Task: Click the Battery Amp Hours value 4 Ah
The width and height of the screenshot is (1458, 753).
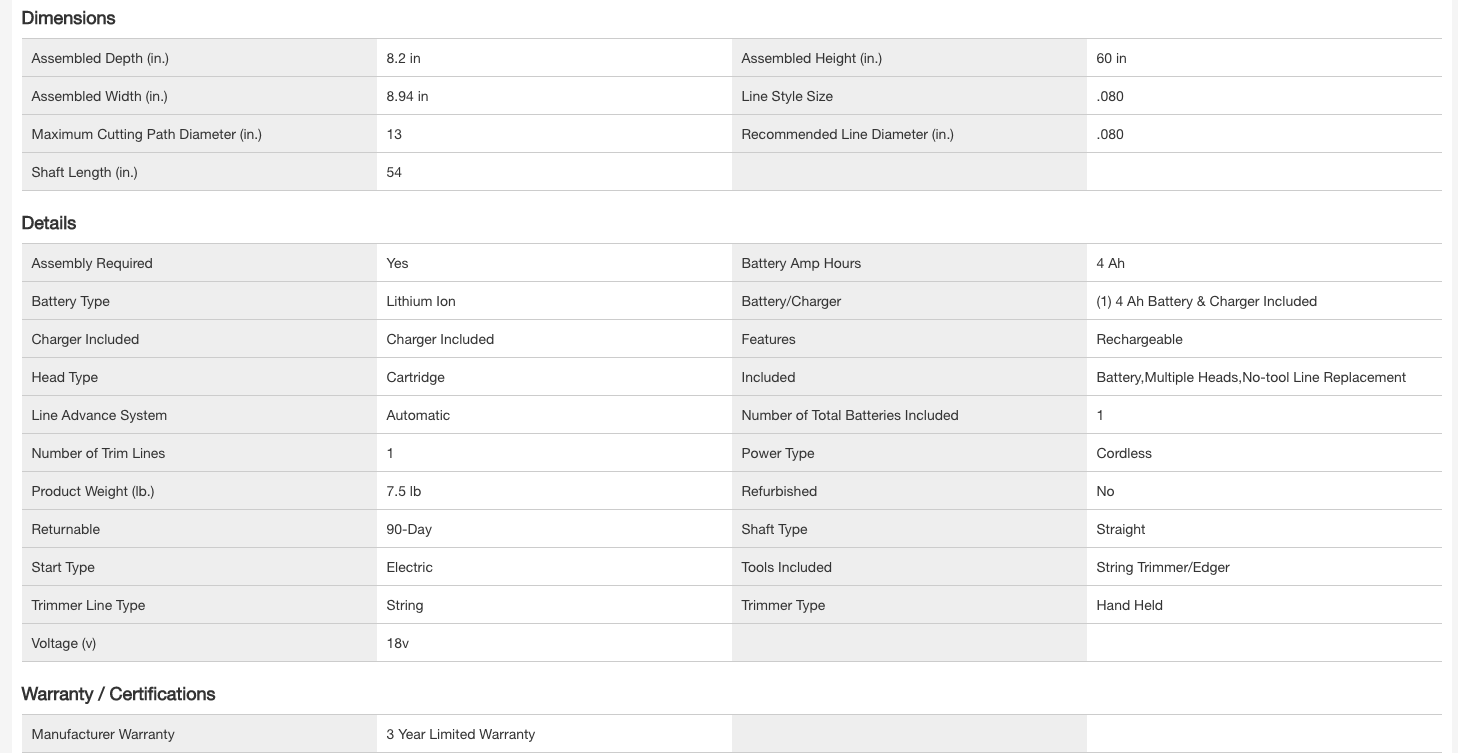Action: pos(1110,263)
